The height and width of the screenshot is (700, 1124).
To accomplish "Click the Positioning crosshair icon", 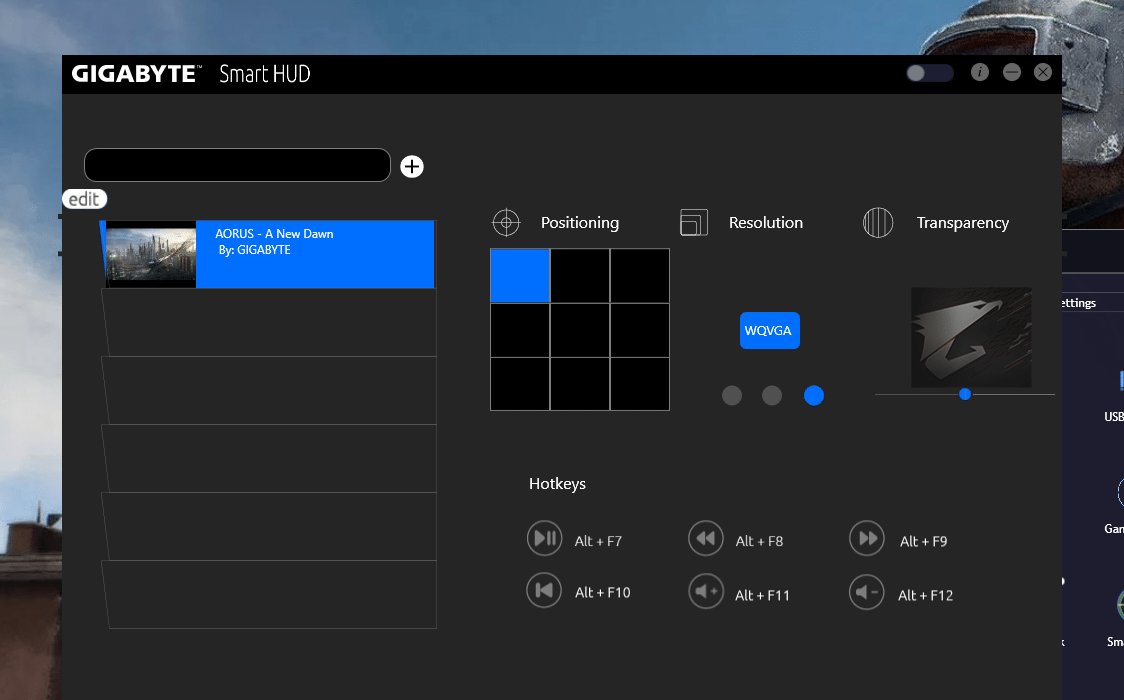I will [x=506, y=223].
